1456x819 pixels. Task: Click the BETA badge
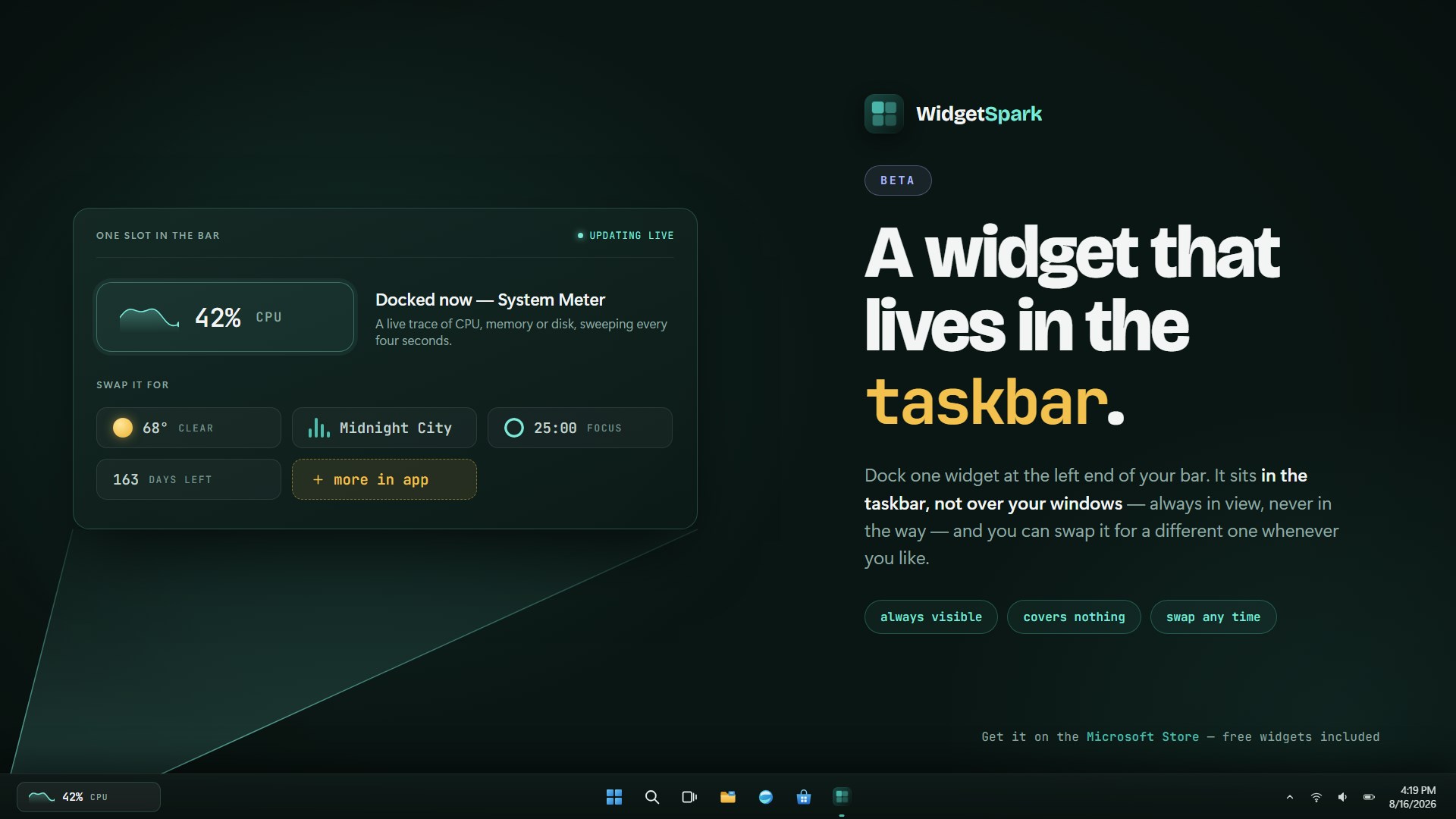click(898, 180)
